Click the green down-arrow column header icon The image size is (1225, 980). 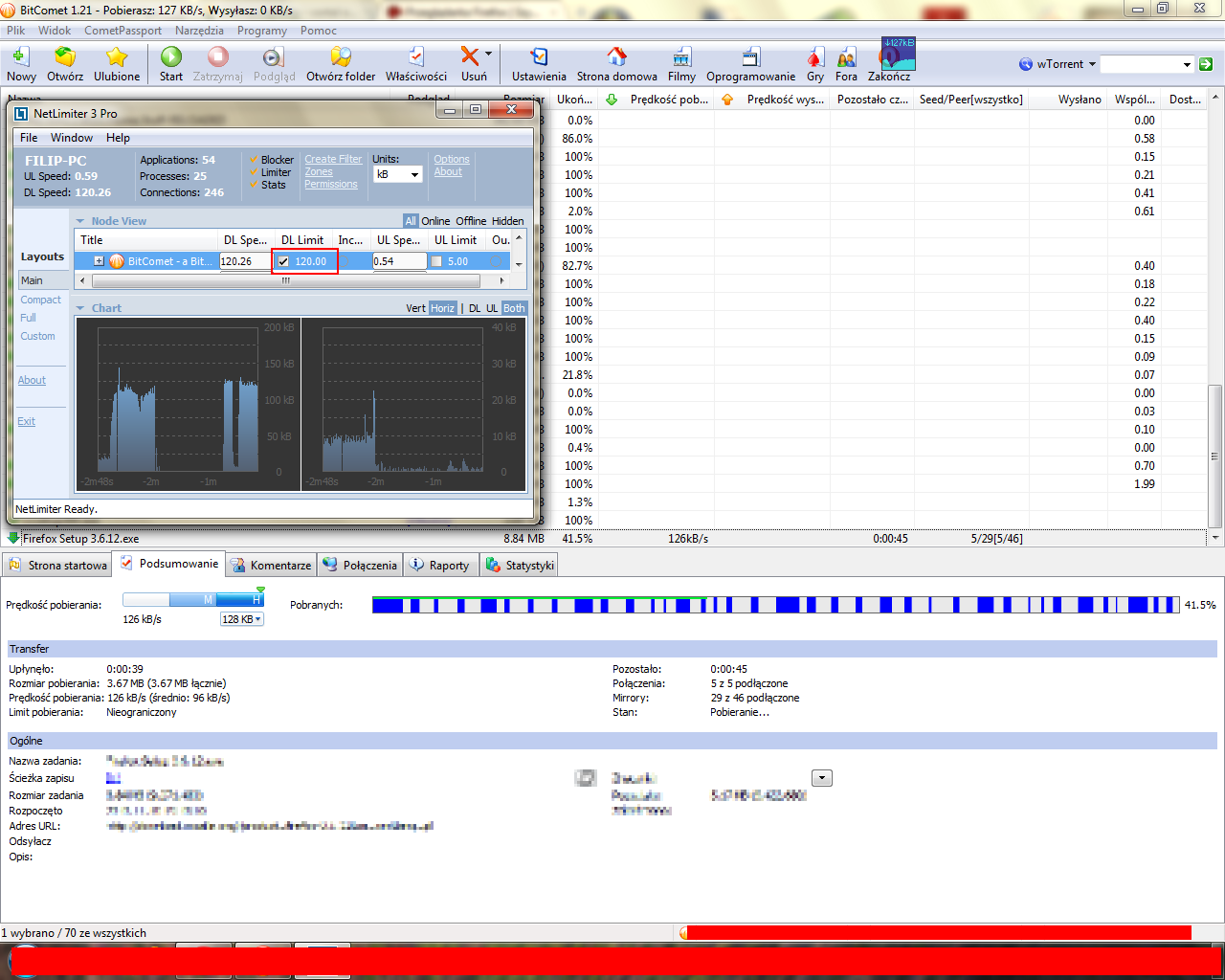(x=612, y=100)
